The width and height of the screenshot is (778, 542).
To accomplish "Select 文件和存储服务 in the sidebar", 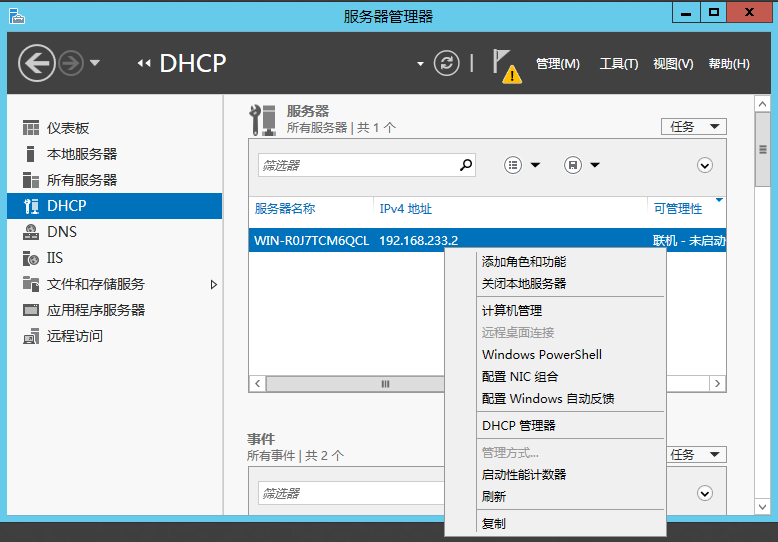I will pos(115,284).
